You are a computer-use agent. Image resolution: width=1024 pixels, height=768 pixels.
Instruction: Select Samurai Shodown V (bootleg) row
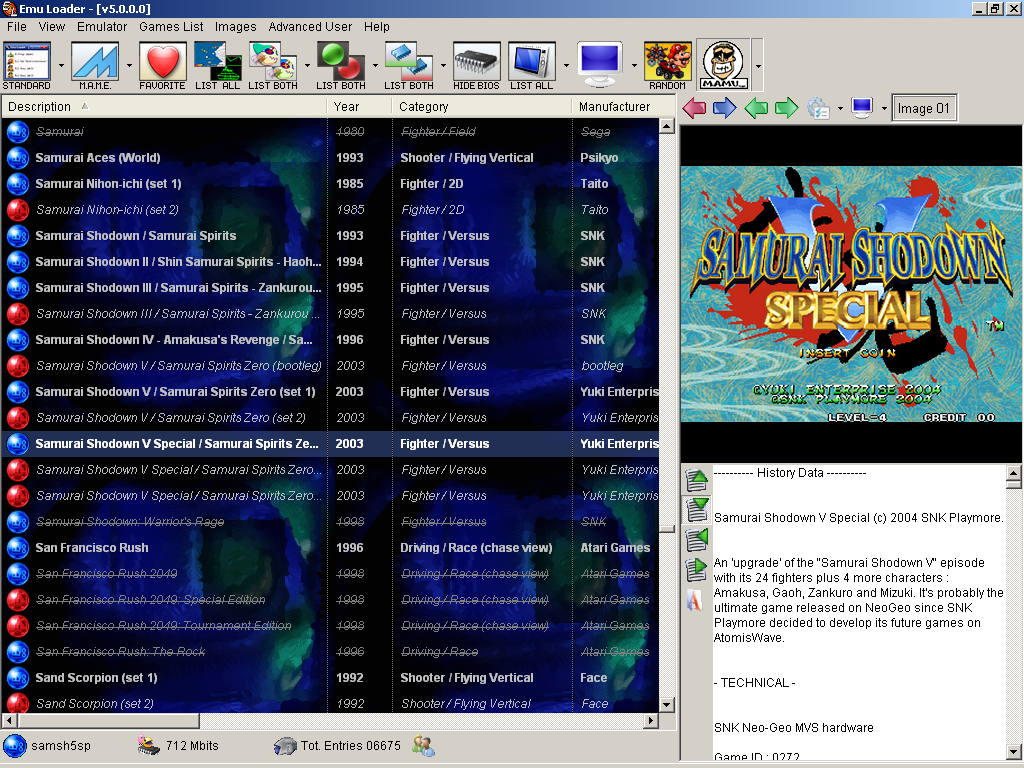pos(330,366)
